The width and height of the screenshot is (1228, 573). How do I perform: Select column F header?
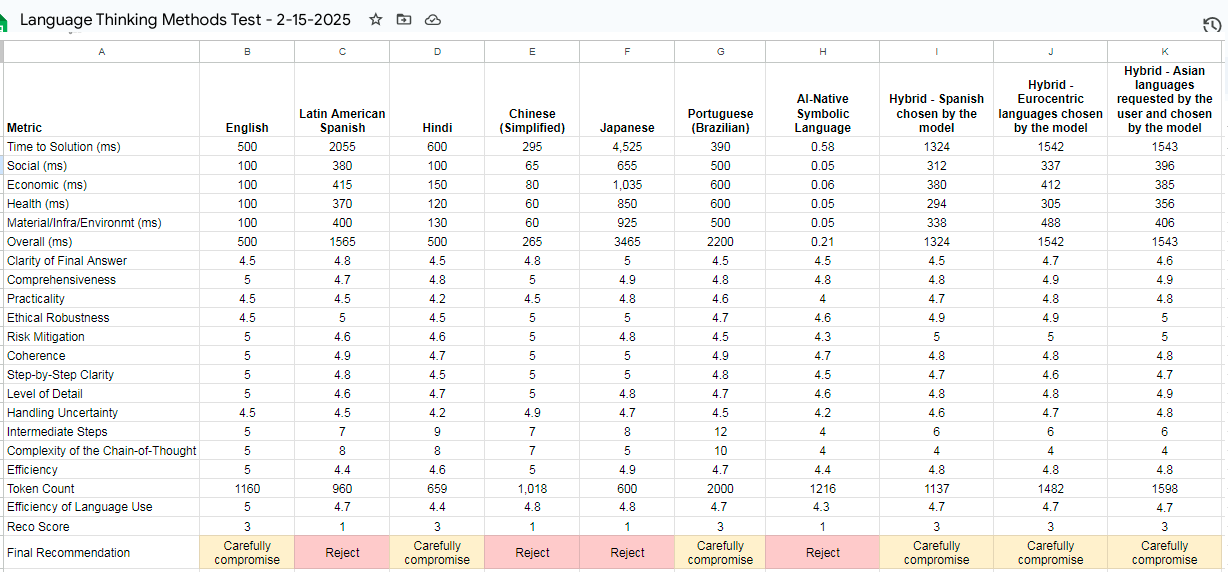click(x=627, y=52)
